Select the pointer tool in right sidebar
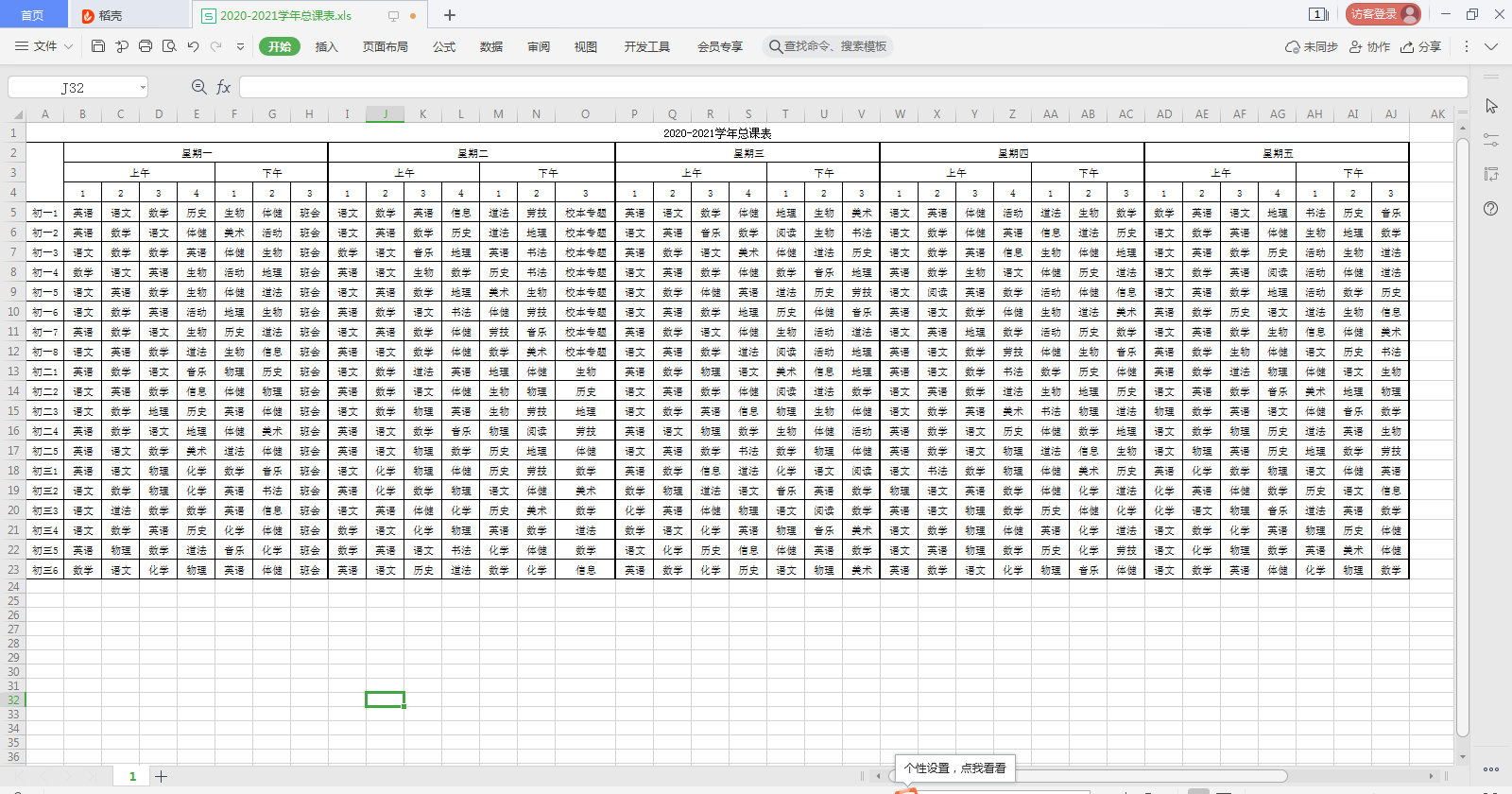The image size is (1512, 794). coord(1491,106)
